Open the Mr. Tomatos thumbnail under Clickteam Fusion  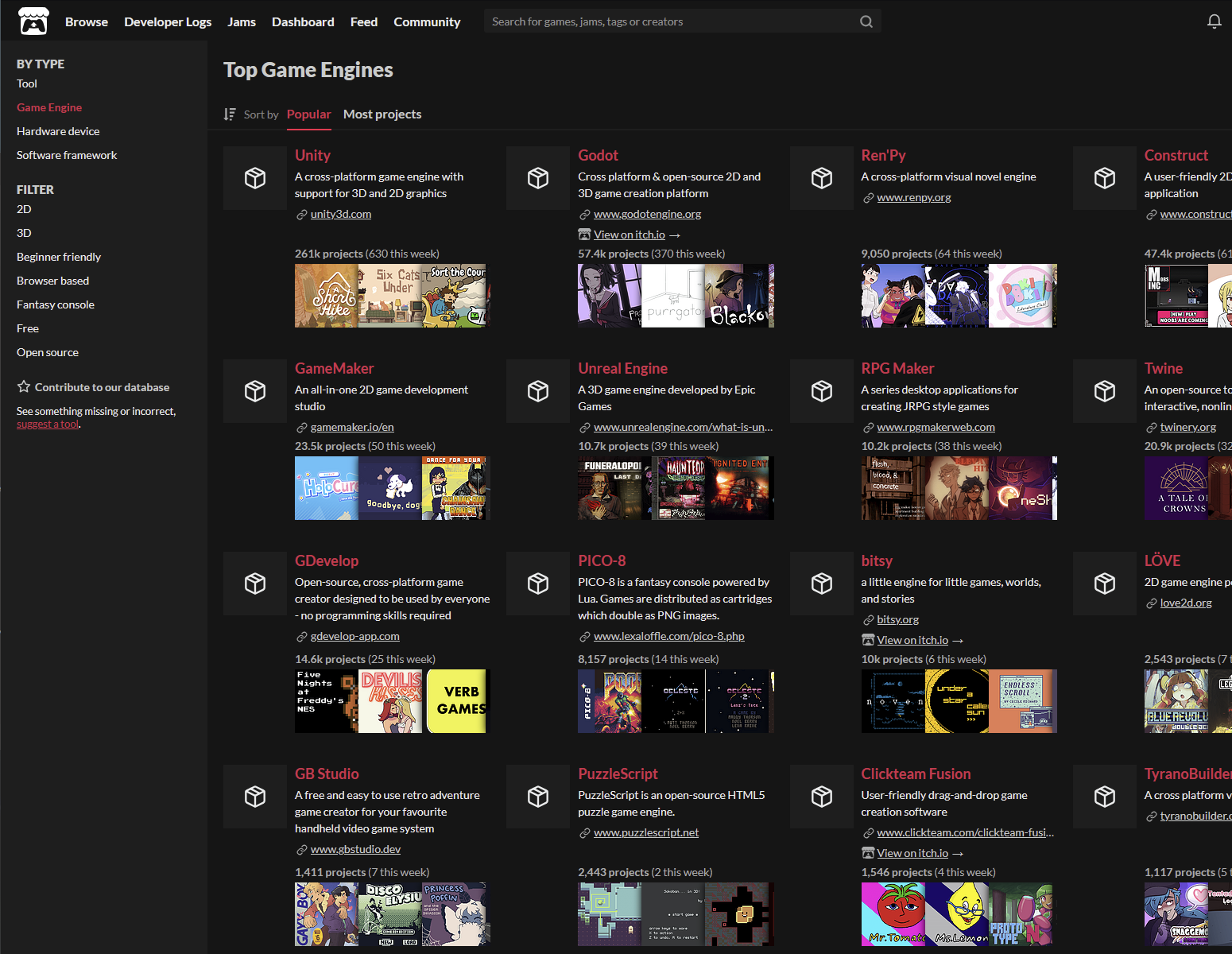[x=893, y=914]
